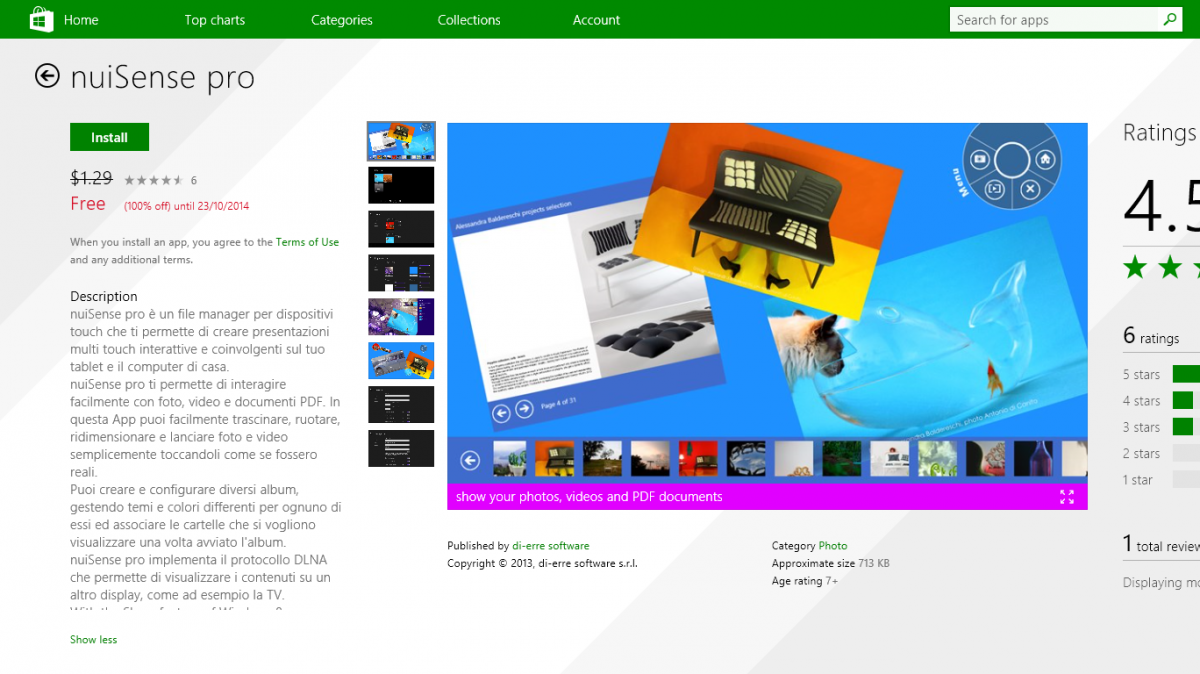Select the eighth screenshot thumbnail
1200x674 pixels.
point(401,448)
